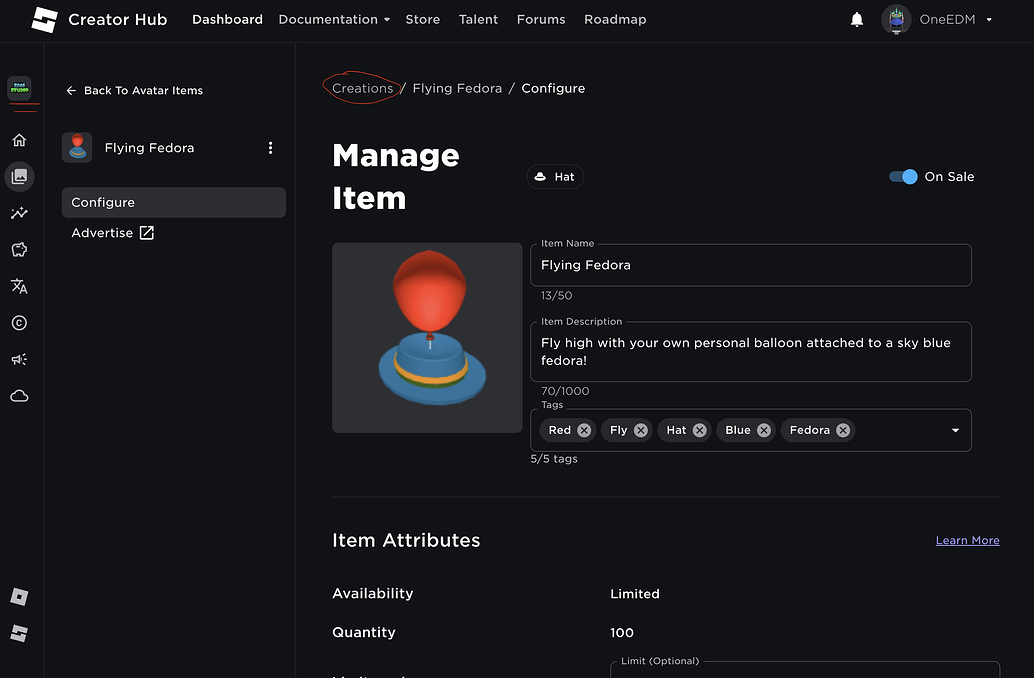Remove the Red tag
1034x678 pixels.
pos(584,429)
